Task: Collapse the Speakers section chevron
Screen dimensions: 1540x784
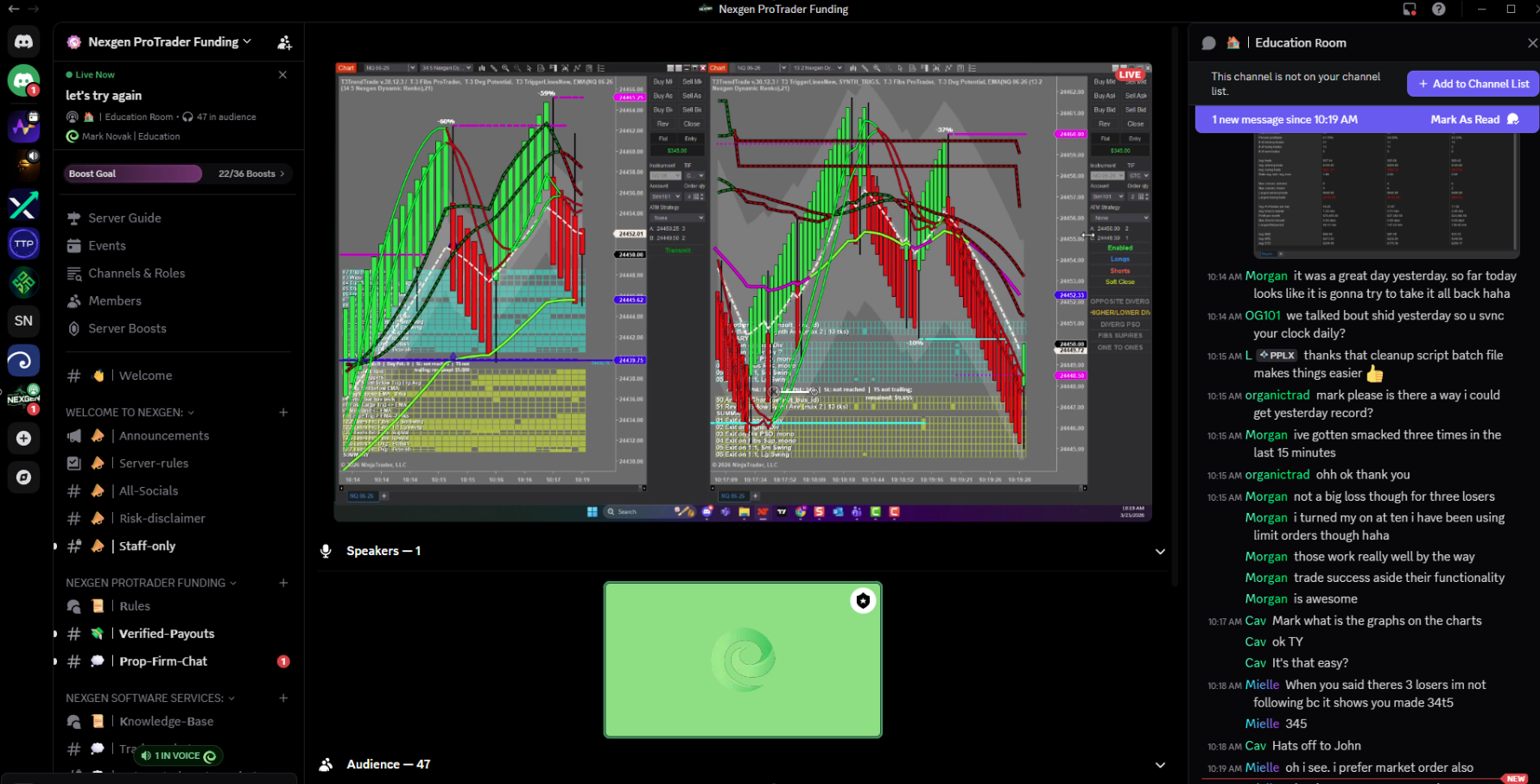Action: point(1160,552)
